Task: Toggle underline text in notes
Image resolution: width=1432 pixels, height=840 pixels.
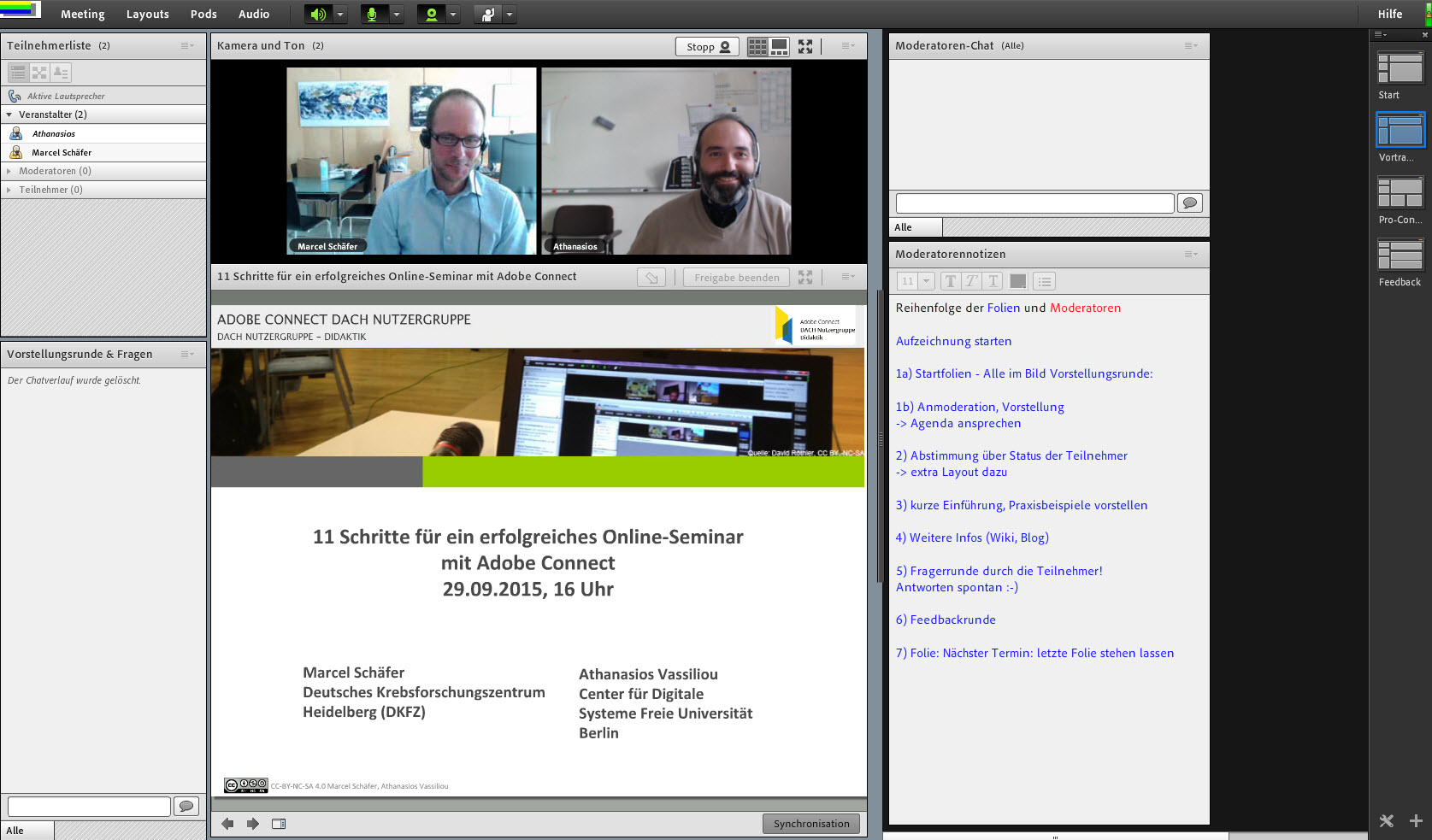Action: coord(993,281)
